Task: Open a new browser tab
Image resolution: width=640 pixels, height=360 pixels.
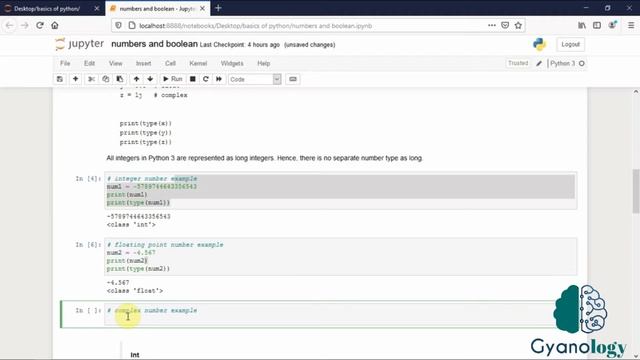Action: (x=218, y=8)
